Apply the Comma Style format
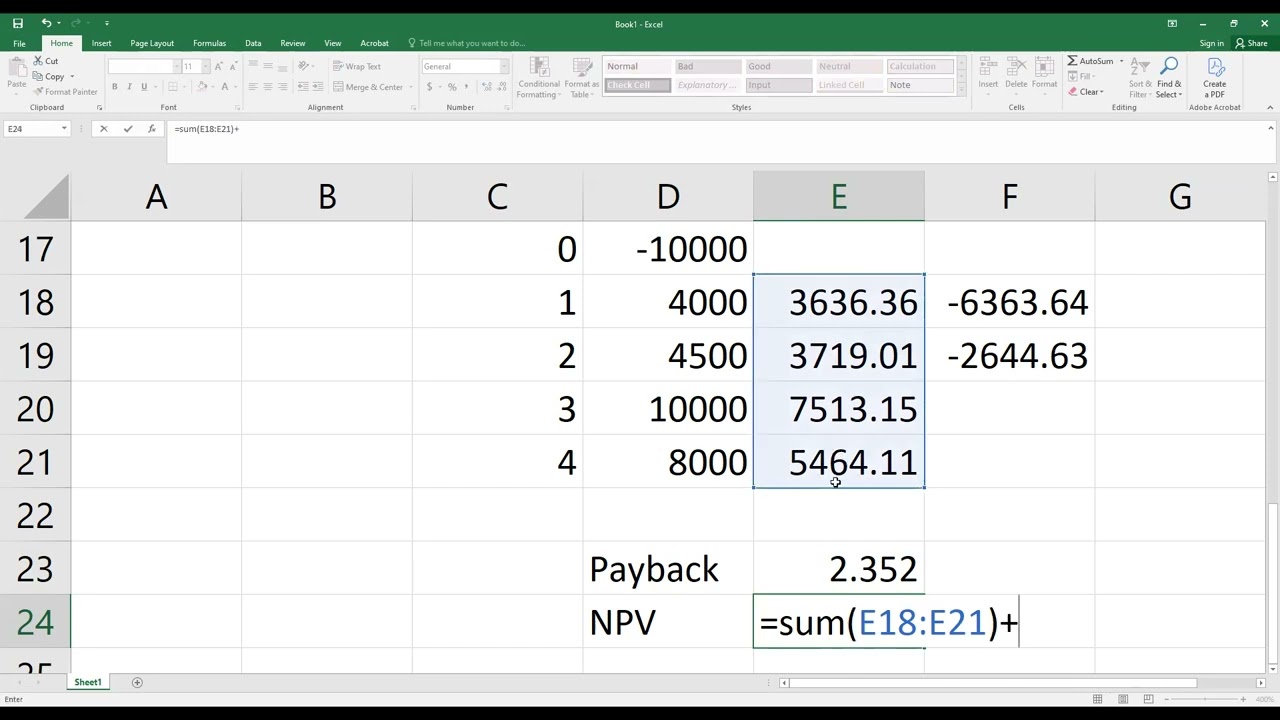Screen dimensions: 1280x720 click(466, 87)
